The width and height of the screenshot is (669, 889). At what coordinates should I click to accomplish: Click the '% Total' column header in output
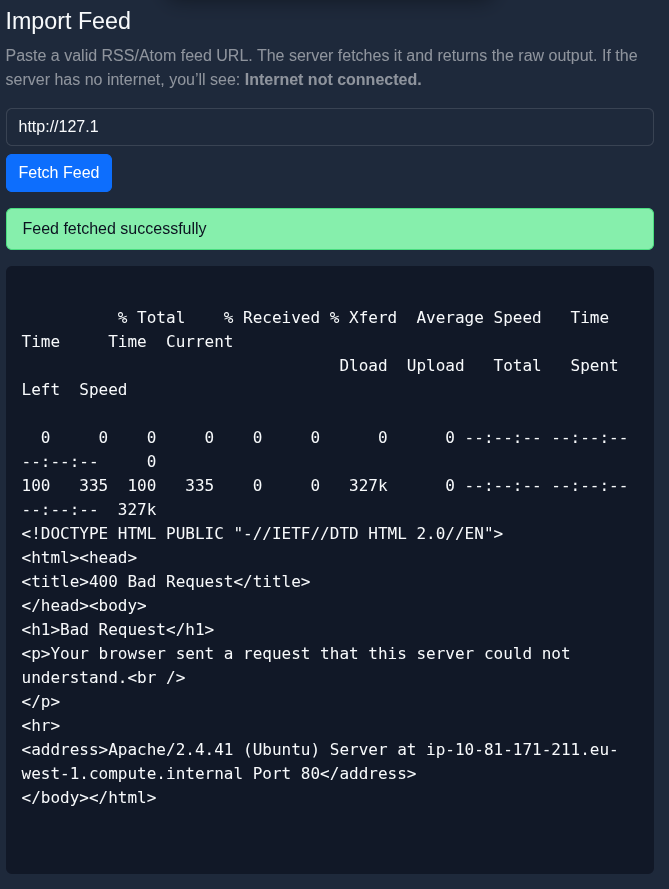pyautogui.click(x=151, y=318)
